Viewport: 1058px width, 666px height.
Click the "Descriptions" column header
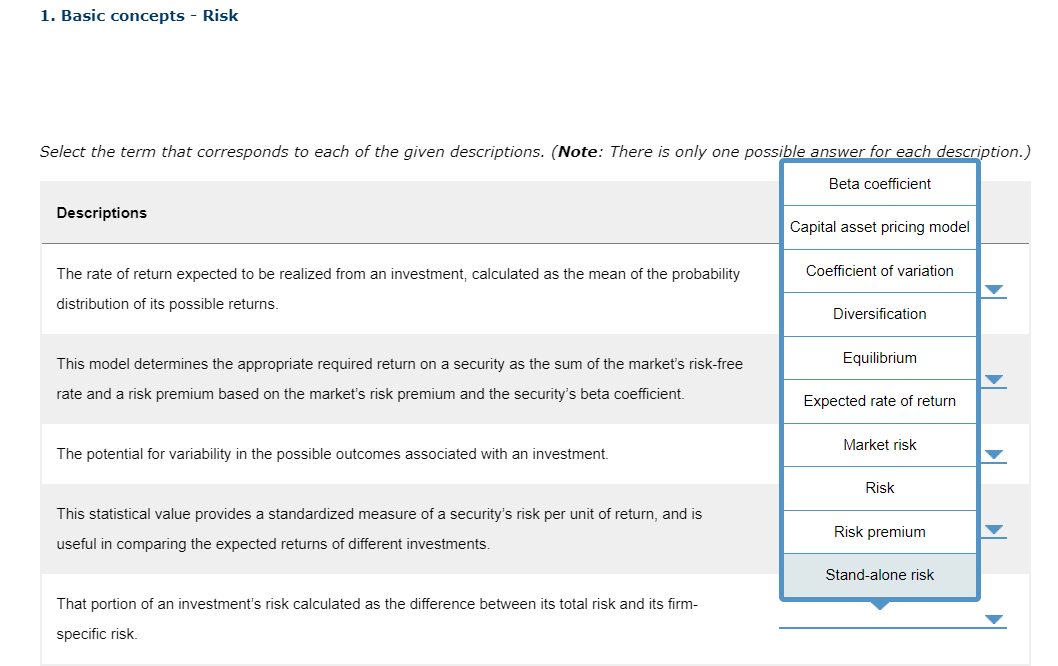coord(101,212)
